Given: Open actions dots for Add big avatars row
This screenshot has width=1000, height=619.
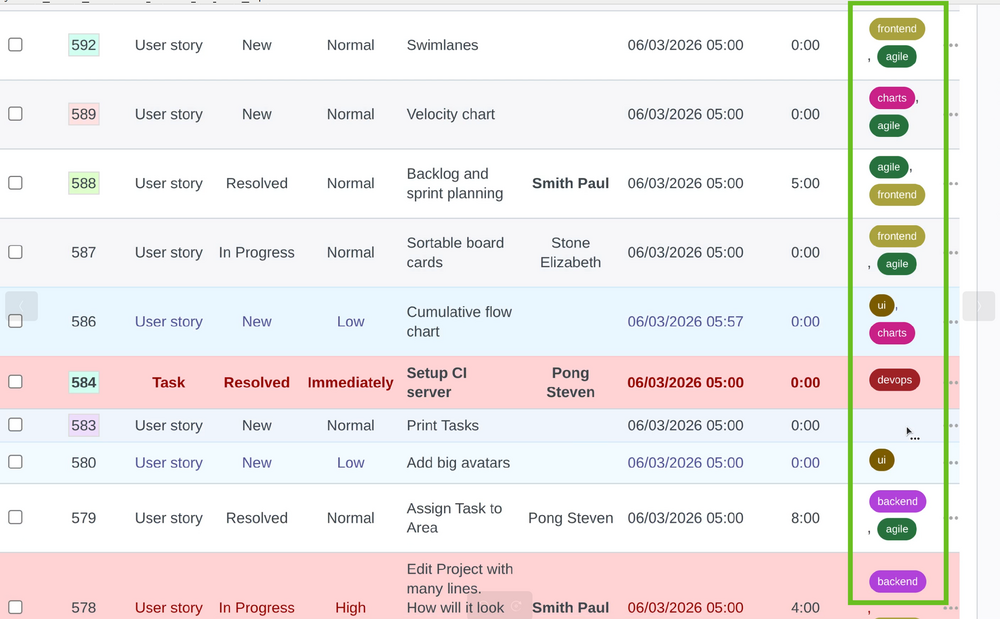Looking at the screenshot, I should tap(953, 463).
